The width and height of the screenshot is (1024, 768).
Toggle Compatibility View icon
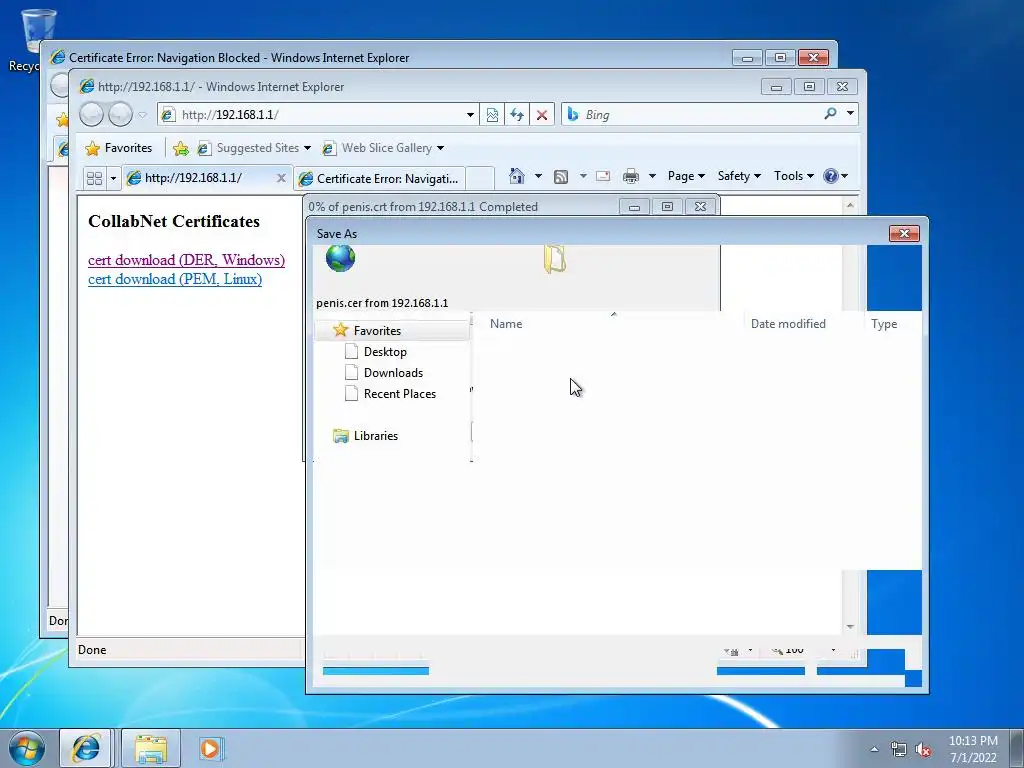tap(492, 115)
